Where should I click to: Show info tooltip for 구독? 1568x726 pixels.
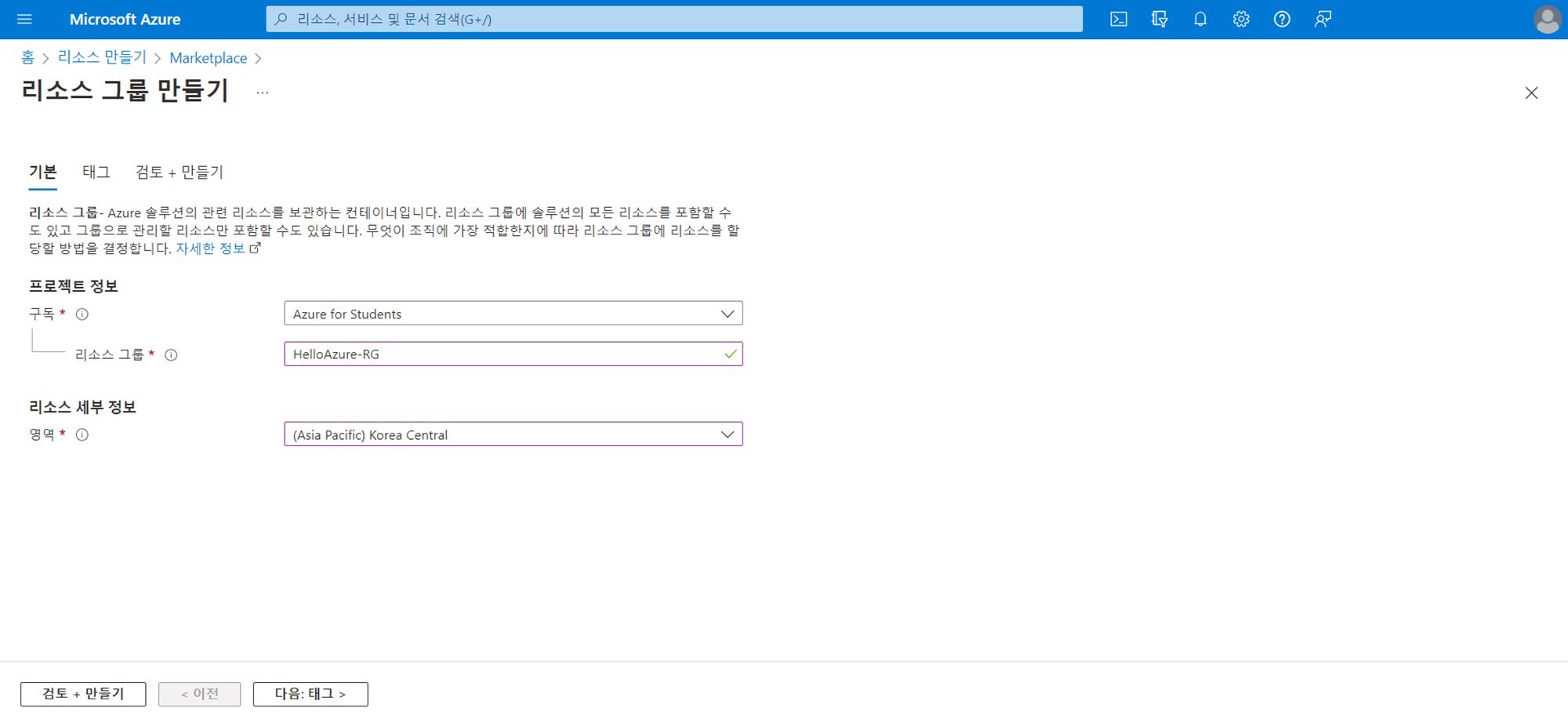(x=82, y=314)
